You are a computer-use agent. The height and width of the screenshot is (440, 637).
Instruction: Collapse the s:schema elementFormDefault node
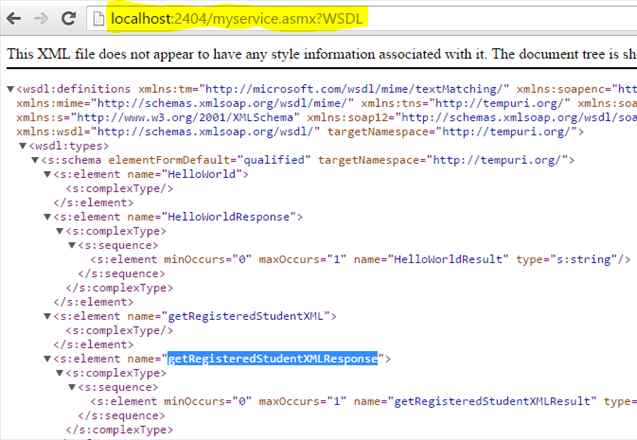pos(35,160)
